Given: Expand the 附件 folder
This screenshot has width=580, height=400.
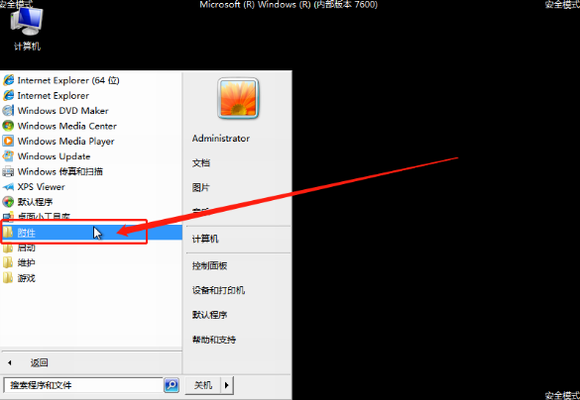Looking at the screenshot, I should tap(91, 232).
